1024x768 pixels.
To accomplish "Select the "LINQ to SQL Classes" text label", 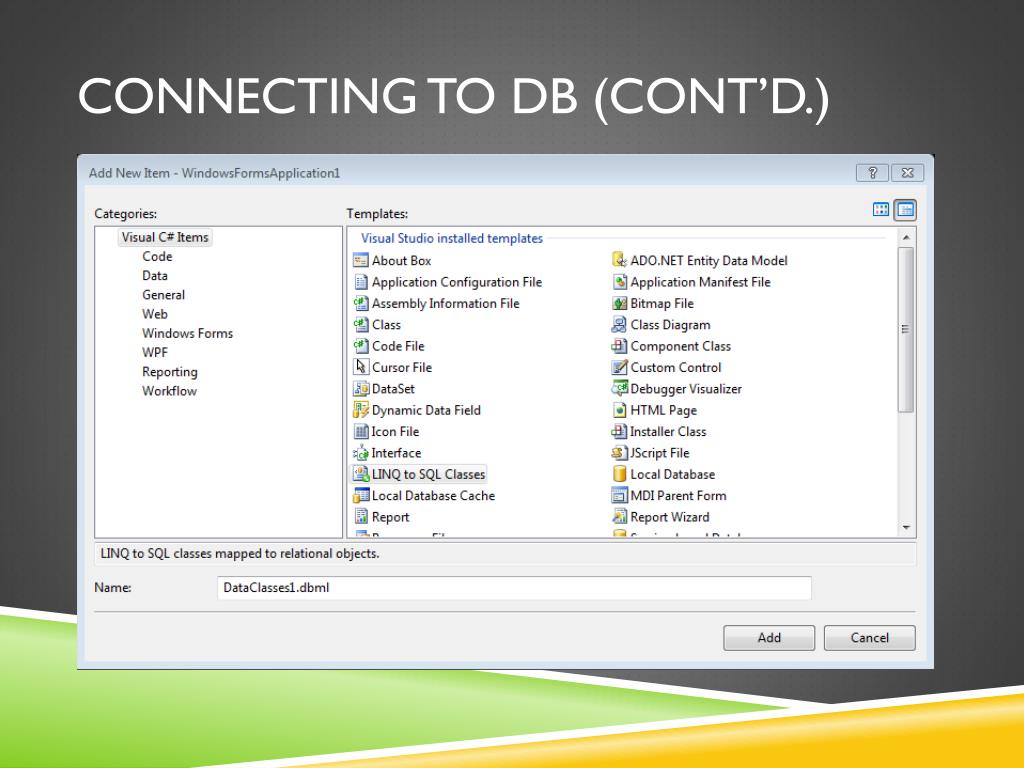I will coord(428,474).
